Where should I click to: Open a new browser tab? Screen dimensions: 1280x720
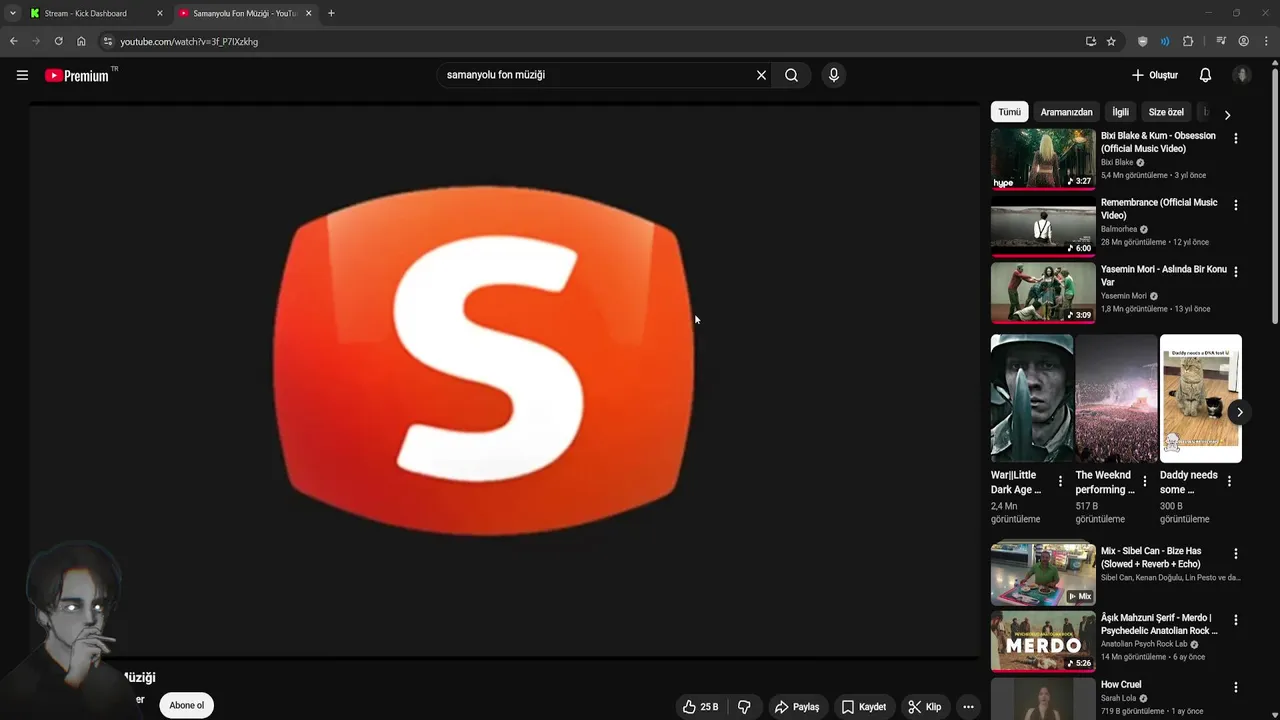click(x=331, y=13)
